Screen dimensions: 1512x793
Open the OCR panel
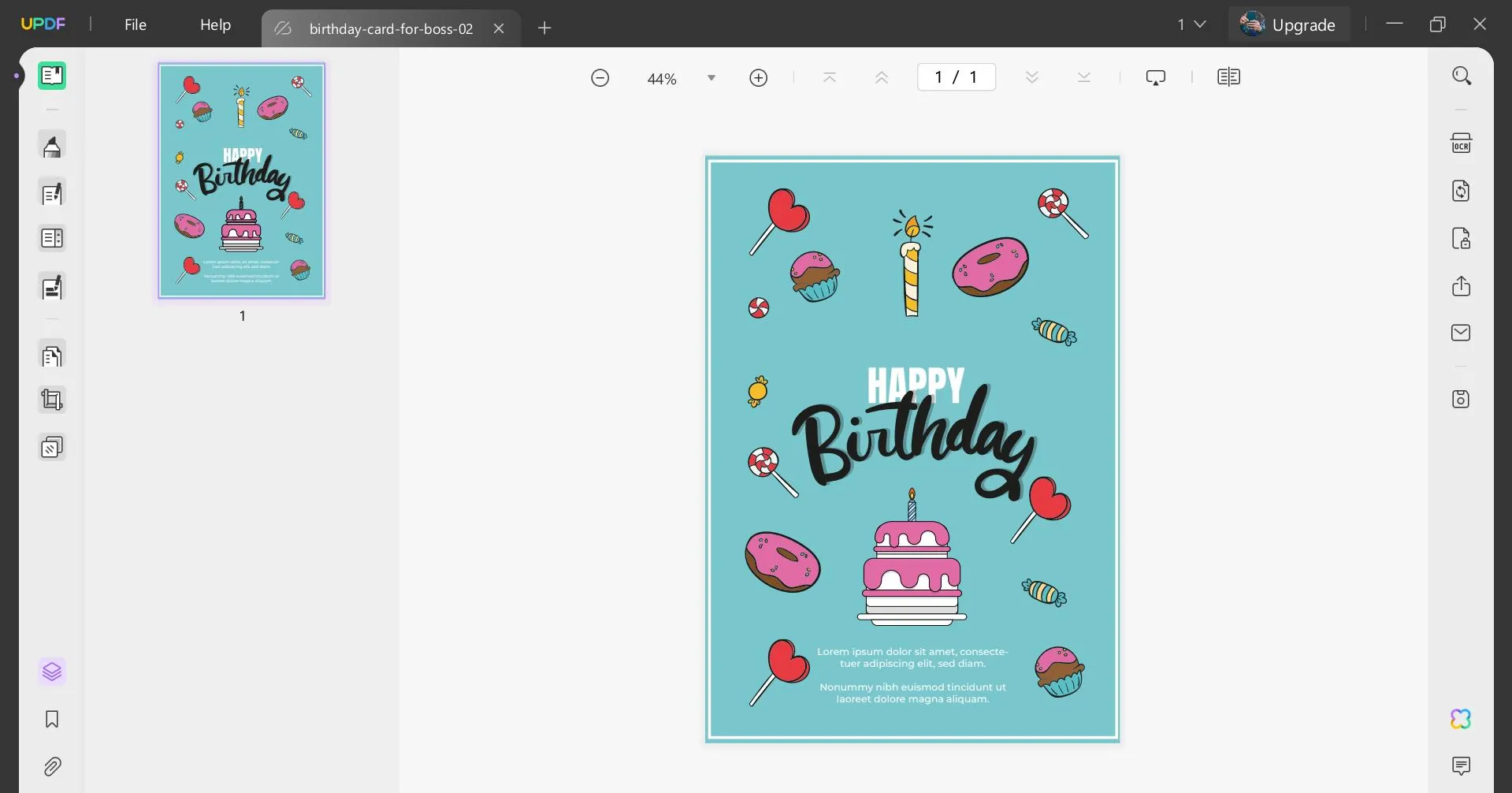click(x=1462, y=143)
